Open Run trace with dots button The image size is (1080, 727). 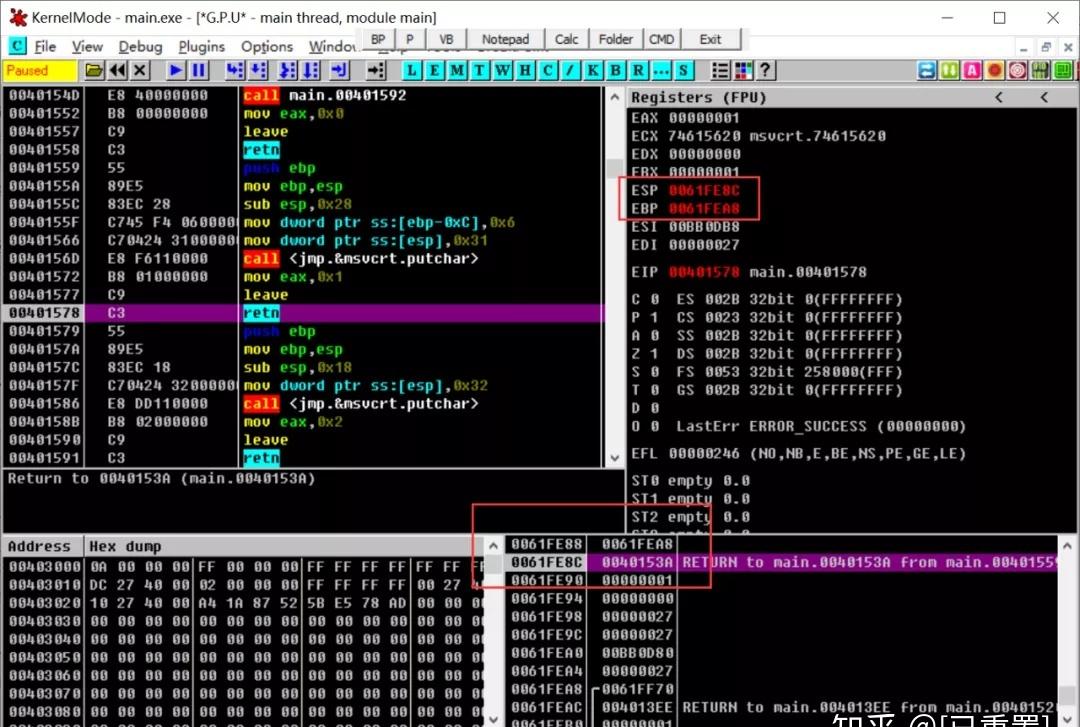661,70
